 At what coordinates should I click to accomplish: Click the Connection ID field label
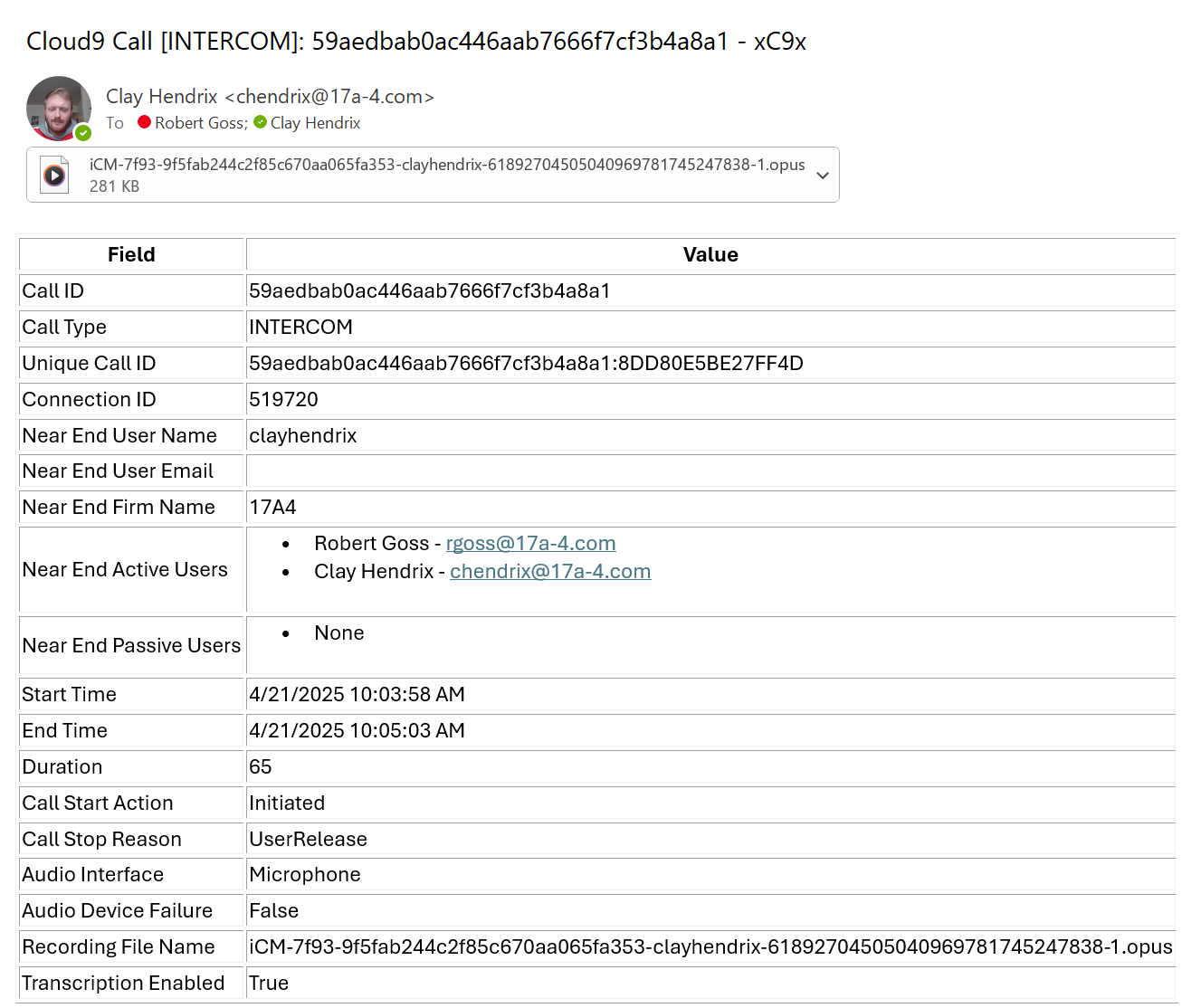point(89,399)
